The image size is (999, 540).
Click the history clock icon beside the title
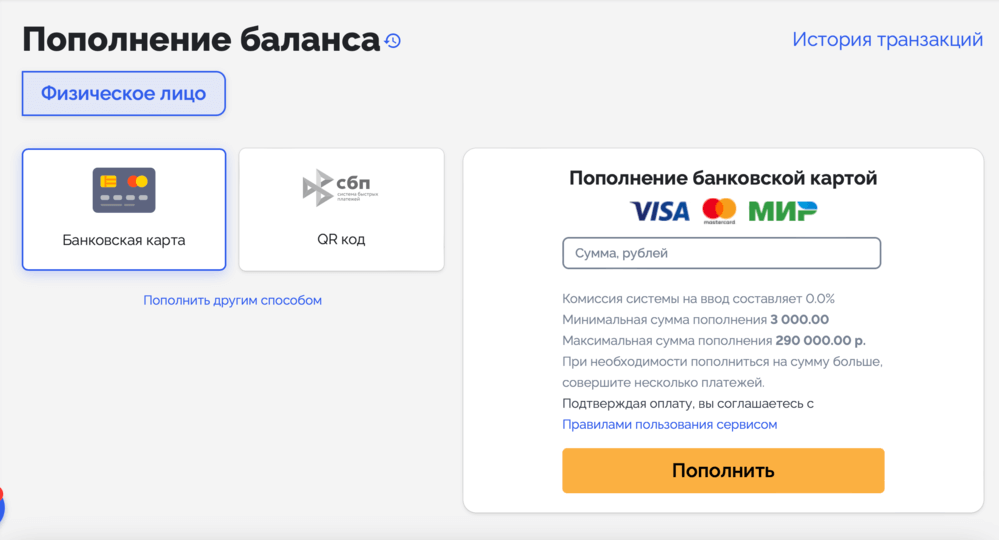click(392, 41)
